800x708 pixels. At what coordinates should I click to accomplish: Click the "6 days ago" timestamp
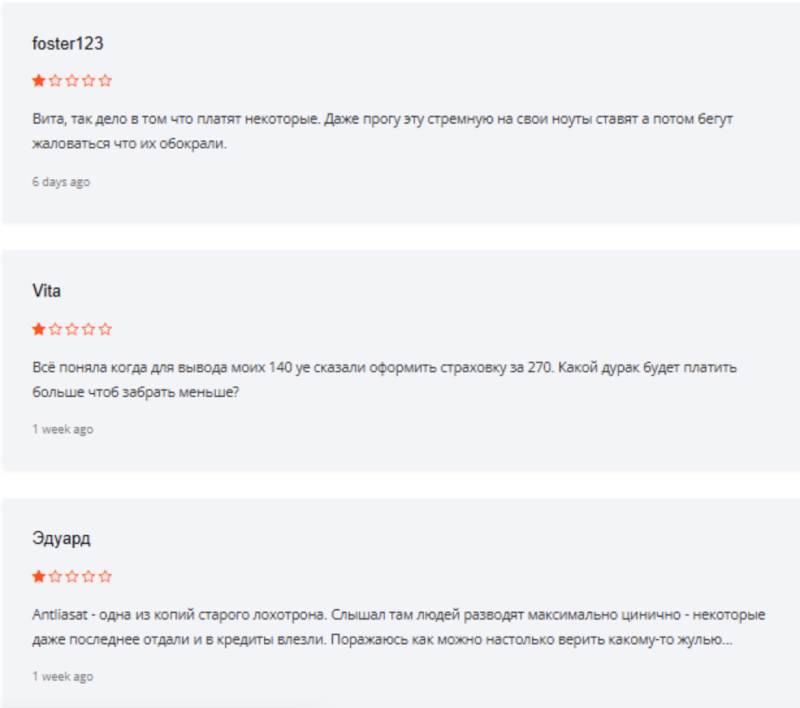point(61,182)
